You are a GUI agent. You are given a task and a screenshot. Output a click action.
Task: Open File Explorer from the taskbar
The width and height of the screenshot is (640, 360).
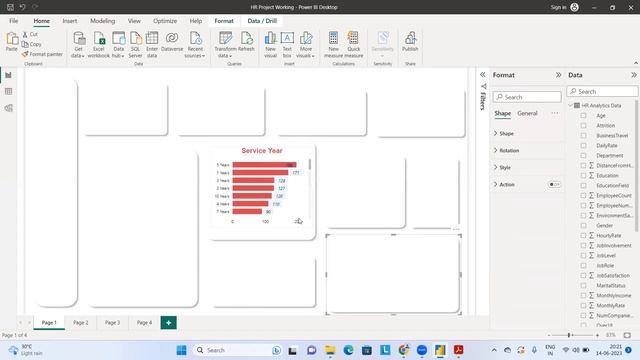click(x=330, y=350)
